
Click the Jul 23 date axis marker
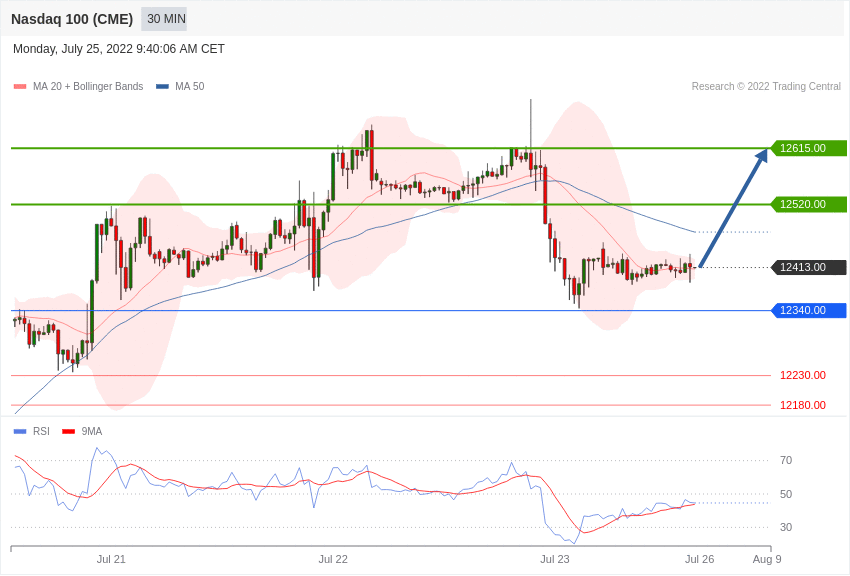tap(555, 559)
